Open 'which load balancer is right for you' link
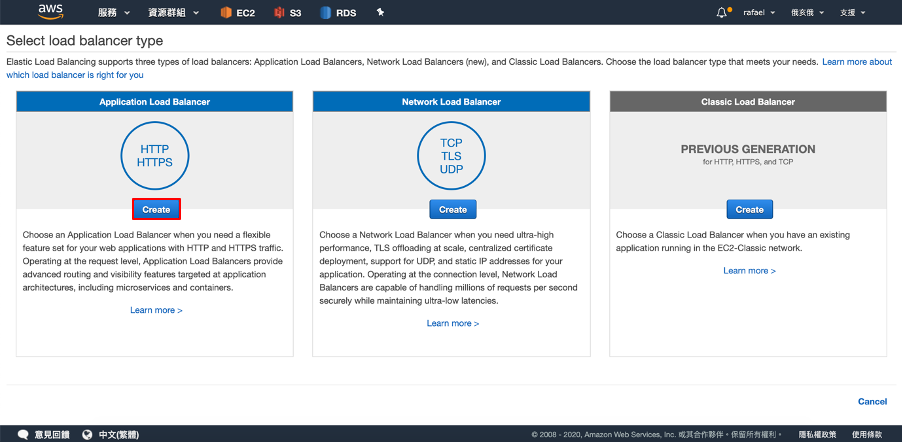Viewport: 902px width, 442px height. point(75,75)
